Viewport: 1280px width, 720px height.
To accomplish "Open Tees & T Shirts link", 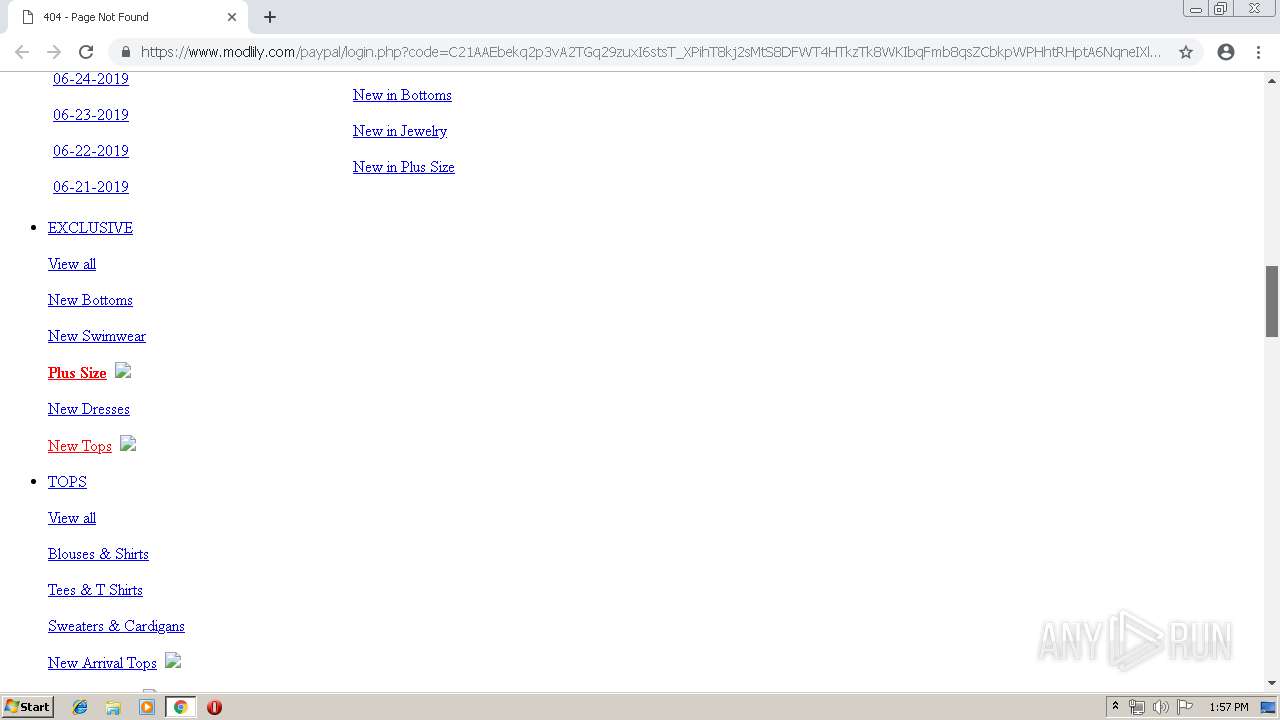I will [95, 590].
